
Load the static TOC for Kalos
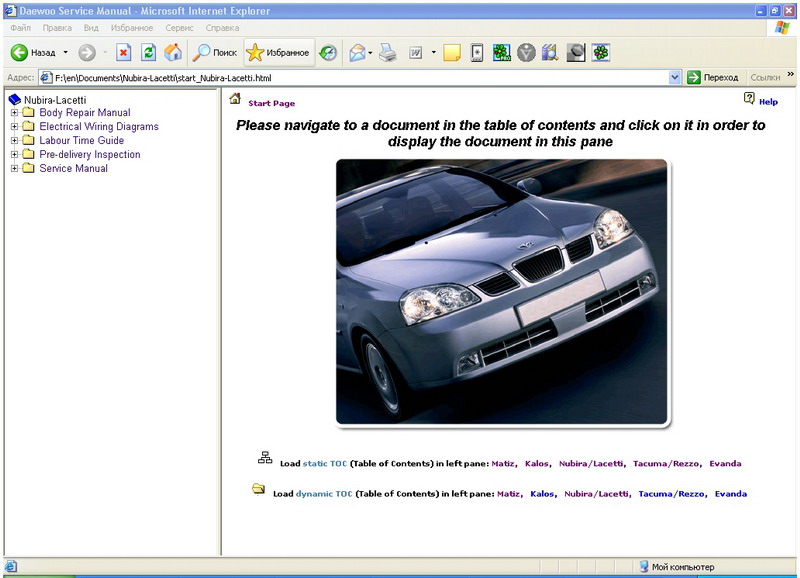click(x=536, y=463)
